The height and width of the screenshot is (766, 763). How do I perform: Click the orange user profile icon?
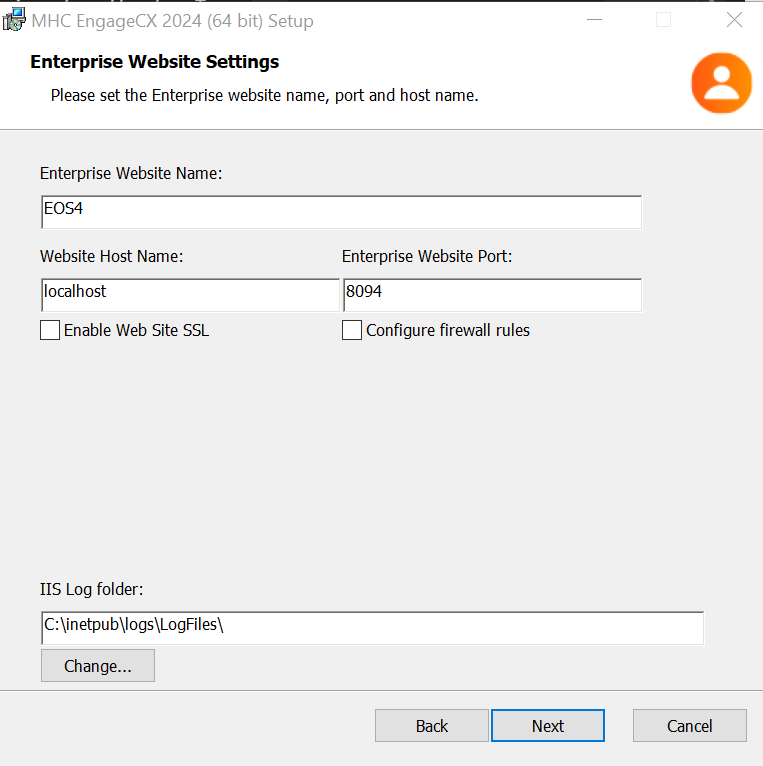(721, 83)
